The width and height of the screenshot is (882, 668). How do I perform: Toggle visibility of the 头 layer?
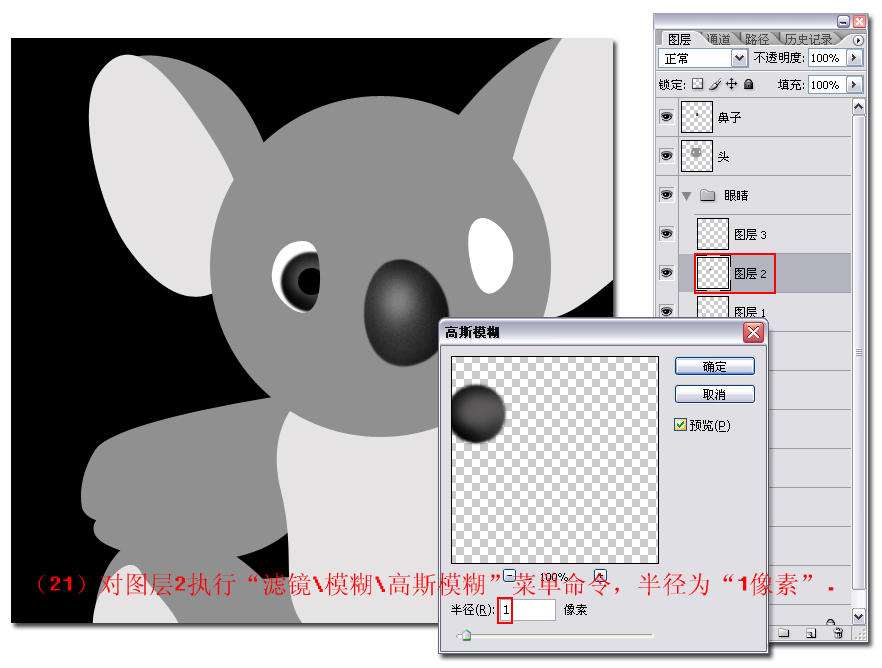[x=666, y=156]
